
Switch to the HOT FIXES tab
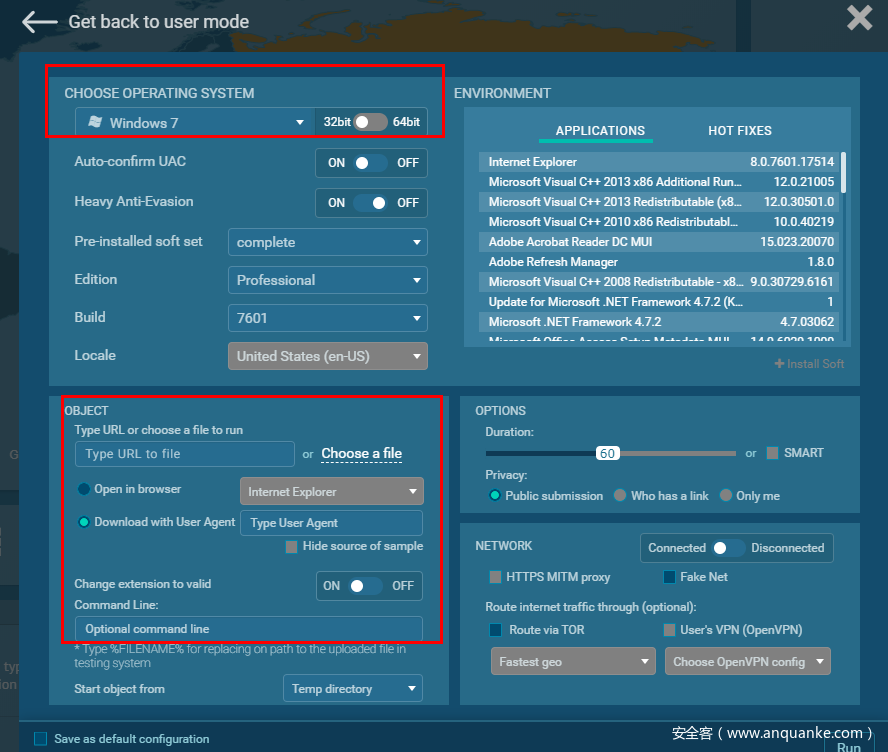click(x=739, y=131)
